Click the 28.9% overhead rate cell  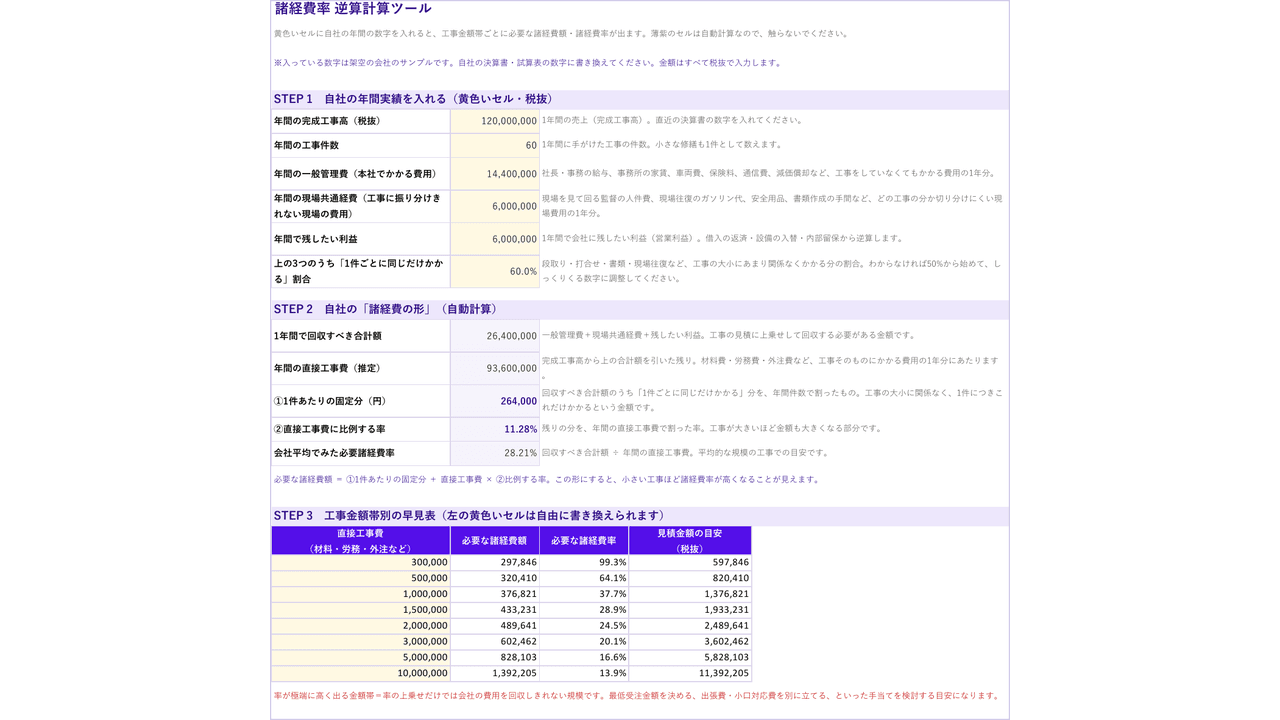584,610
